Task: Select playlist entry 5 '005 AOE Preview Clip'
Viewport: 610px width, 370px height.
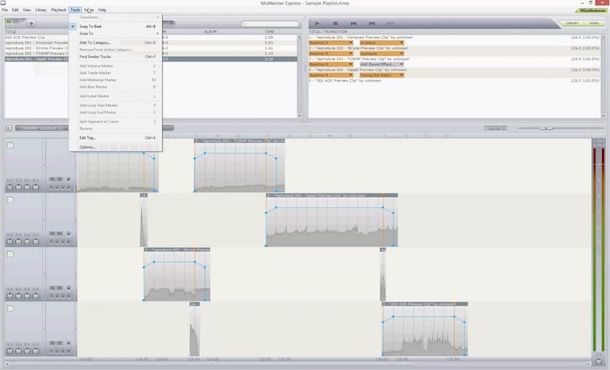Action: coord(454,81)
